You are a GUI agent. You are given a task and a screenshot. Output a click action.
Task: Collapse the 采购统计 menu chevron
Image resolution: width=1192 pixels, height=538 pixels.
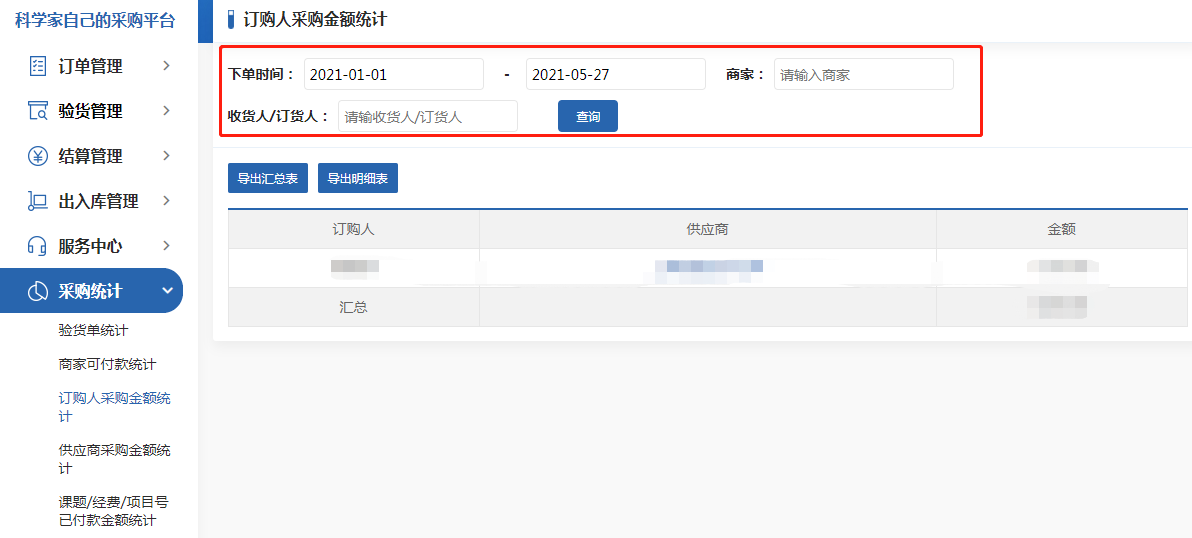pos(166,291)
